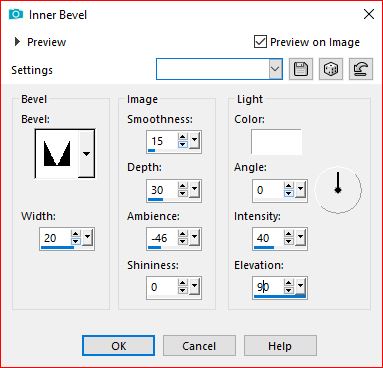Open the Depth slider popup arrow

tap(194, 189)
